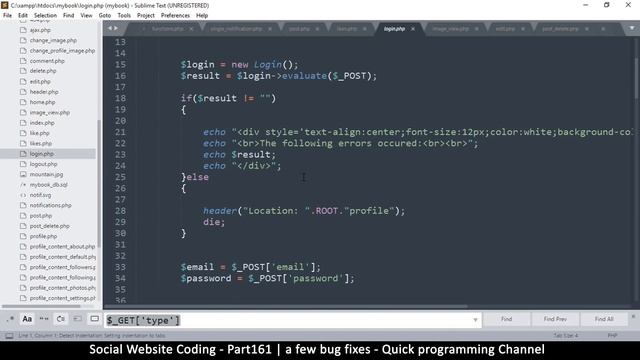Screen dimensions: 640x360
Task: Click the PHP syntax label in status bar
Action: (x=612, y=336)
